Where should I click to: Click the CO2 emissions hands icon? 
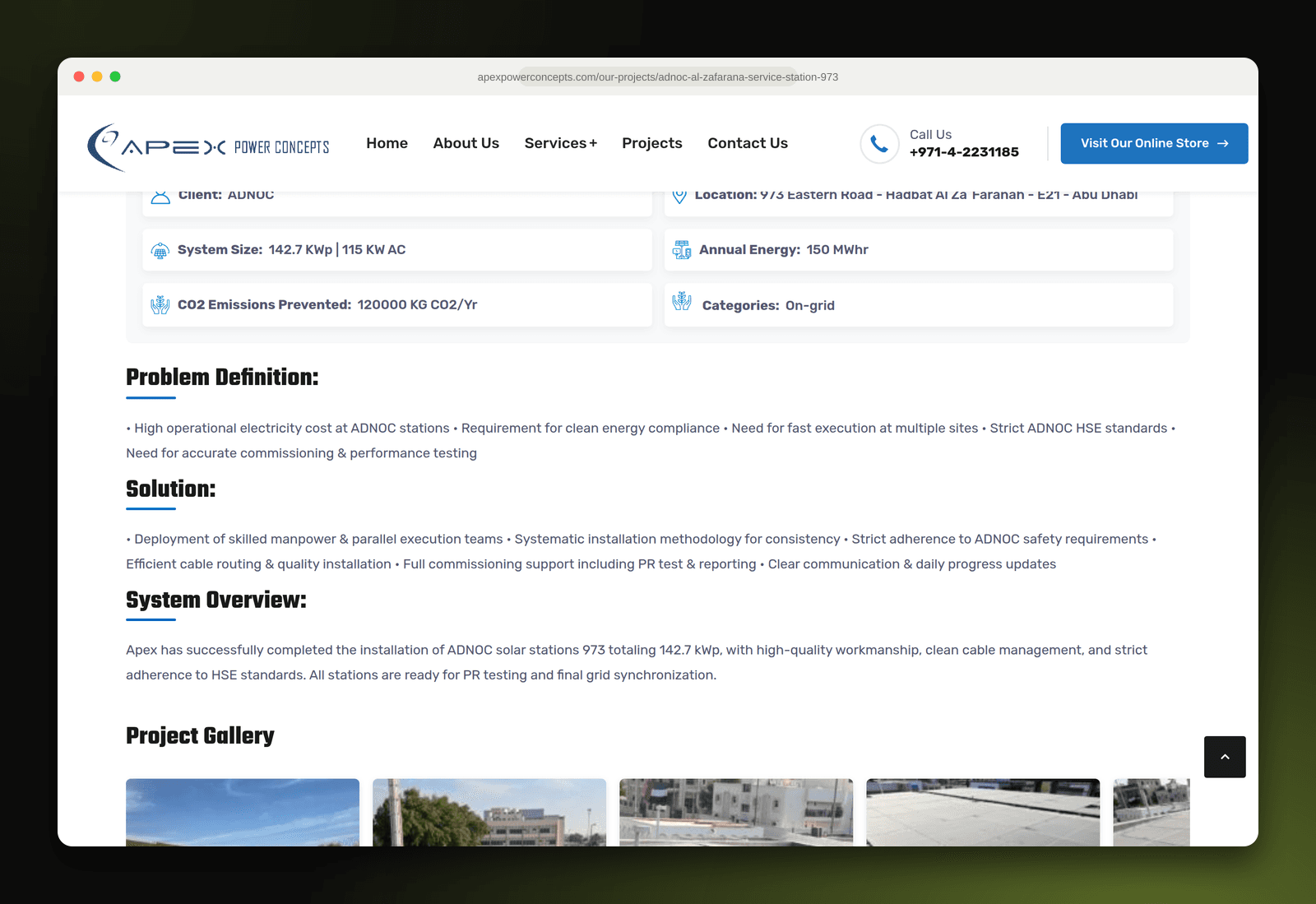160,305
